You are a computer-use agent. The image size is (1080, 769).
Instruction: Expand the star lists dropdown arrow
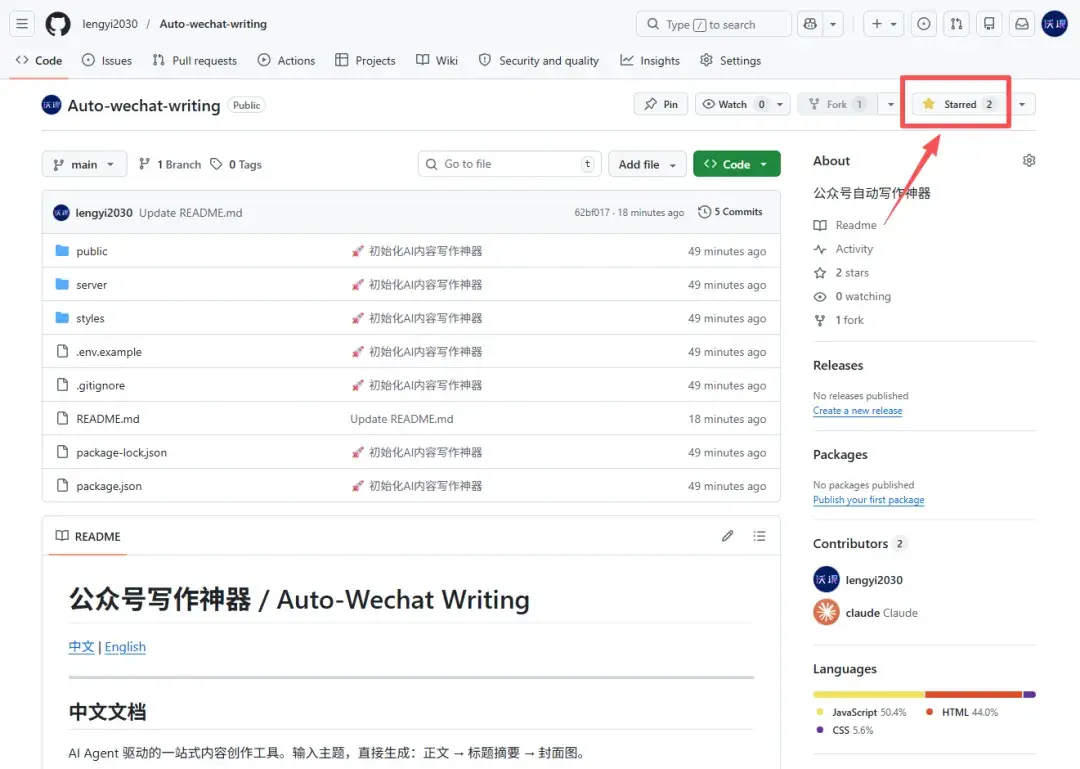[x=1022, y=104]
